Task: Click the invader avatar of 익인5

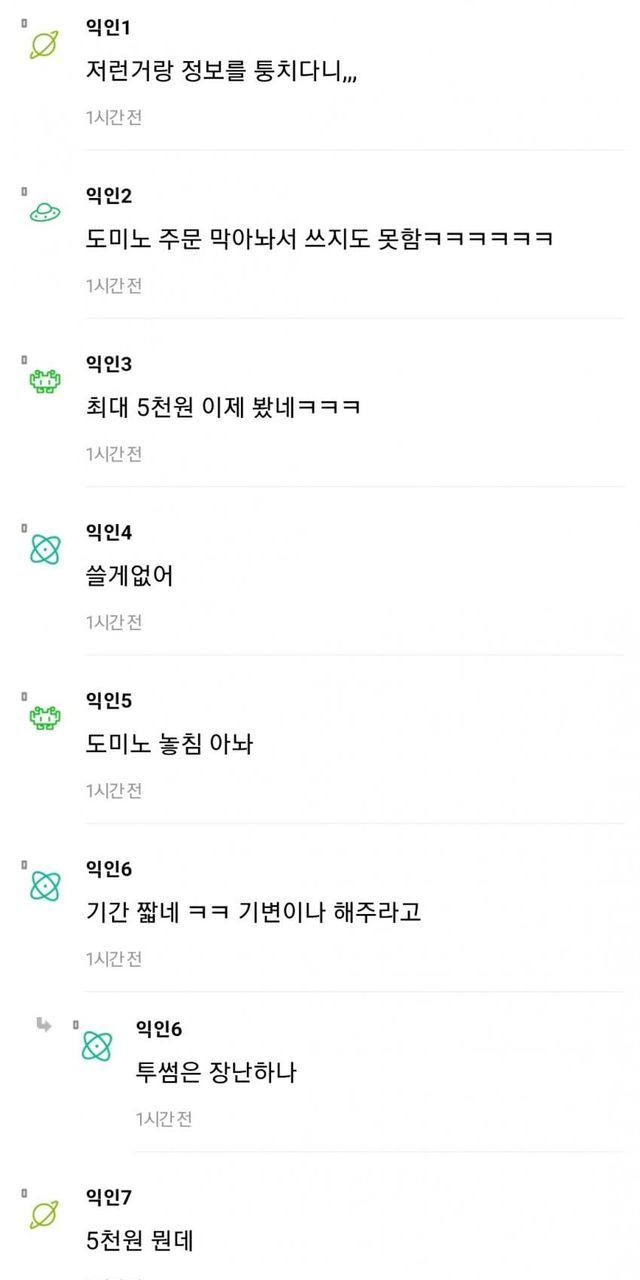Action: (44, 717)
